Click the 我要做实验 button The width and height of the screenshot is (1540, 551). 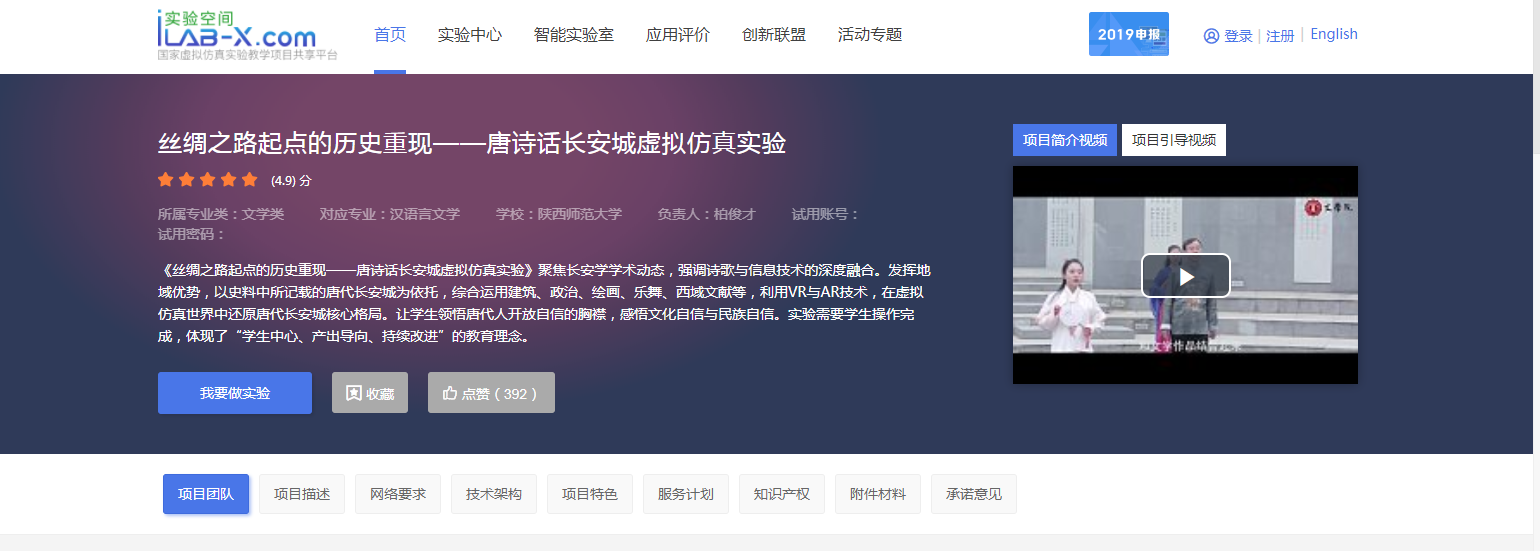(x=235, y=393)
